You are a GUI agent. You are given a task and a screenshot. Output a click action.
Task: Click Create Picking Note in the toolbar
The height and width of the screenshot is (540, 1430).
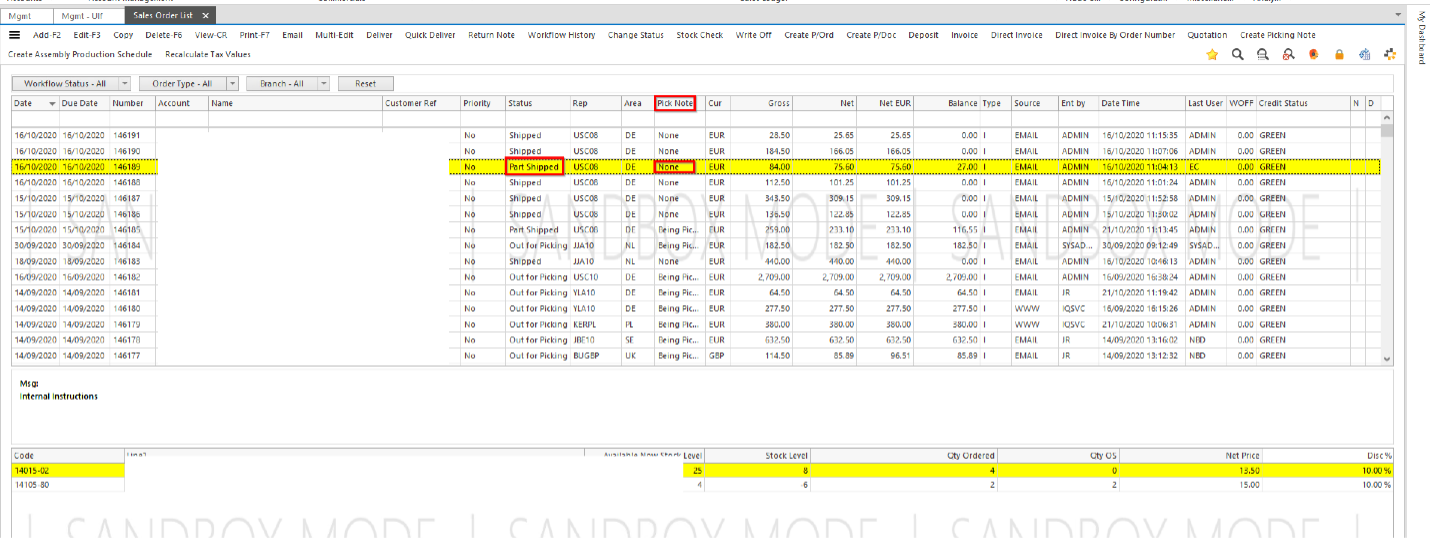click(x=1277, y=35)
